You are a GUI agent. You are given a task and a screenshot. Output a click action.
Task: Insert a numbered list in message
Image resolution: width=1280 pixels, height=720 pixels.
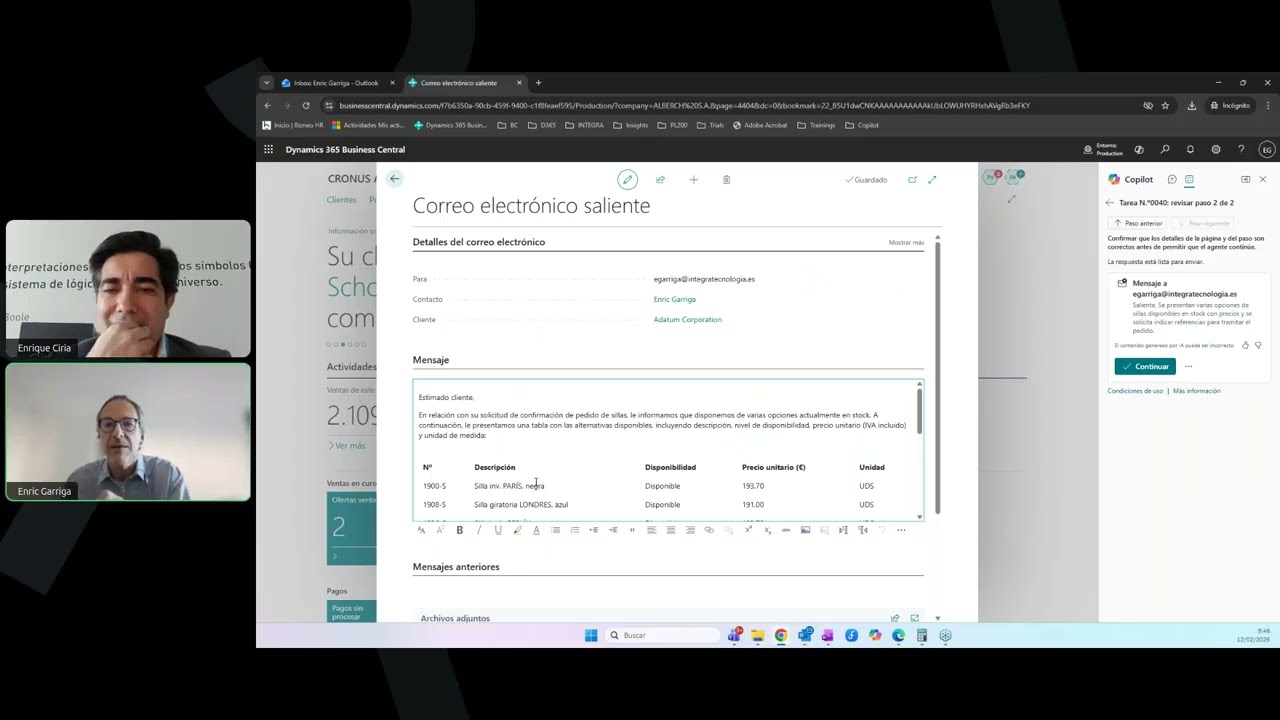point(574,530)
